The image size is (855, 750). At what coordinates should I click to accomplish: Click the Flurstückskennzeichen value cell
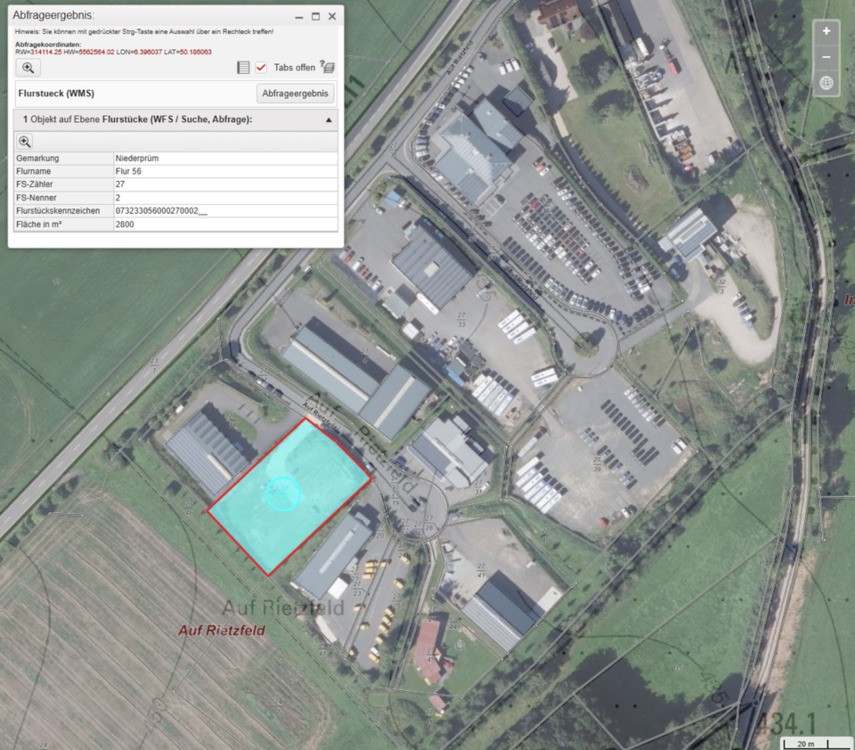click(160, 211)
